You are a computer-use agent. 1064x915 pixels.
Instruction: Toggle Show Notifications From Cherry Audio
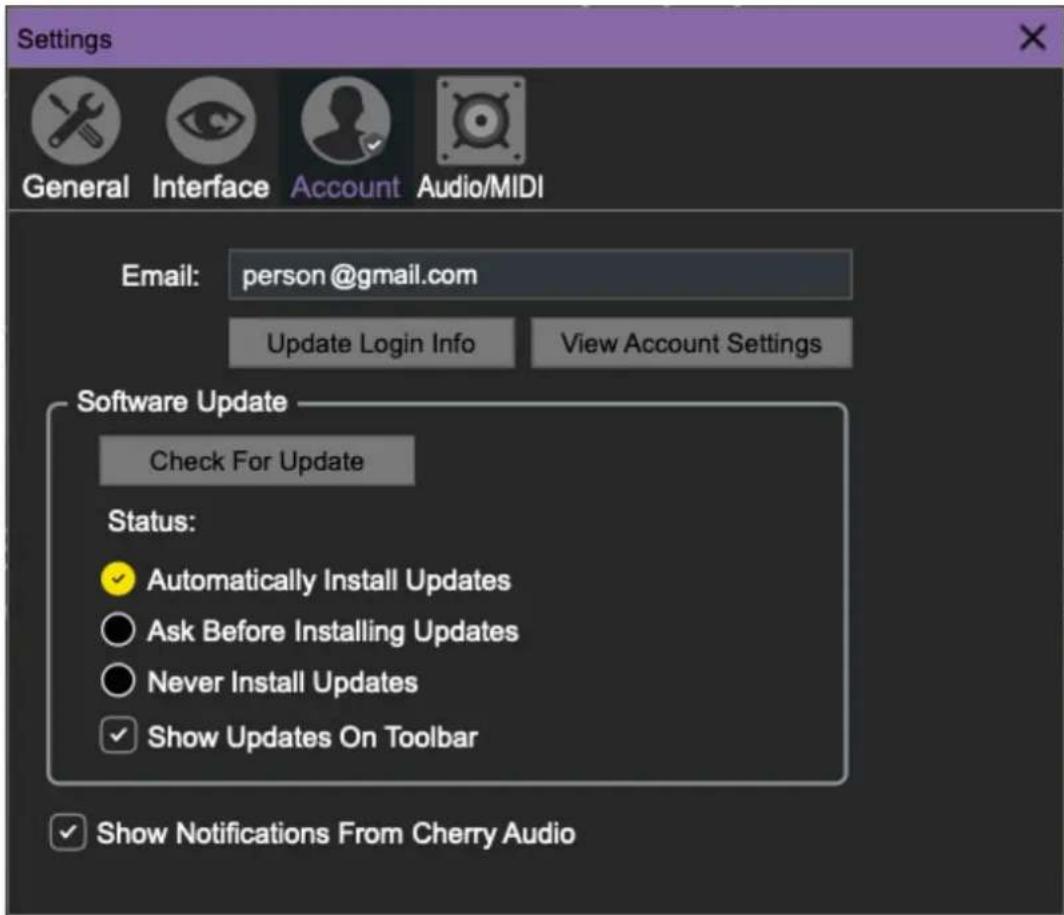(x=68, y=832)
